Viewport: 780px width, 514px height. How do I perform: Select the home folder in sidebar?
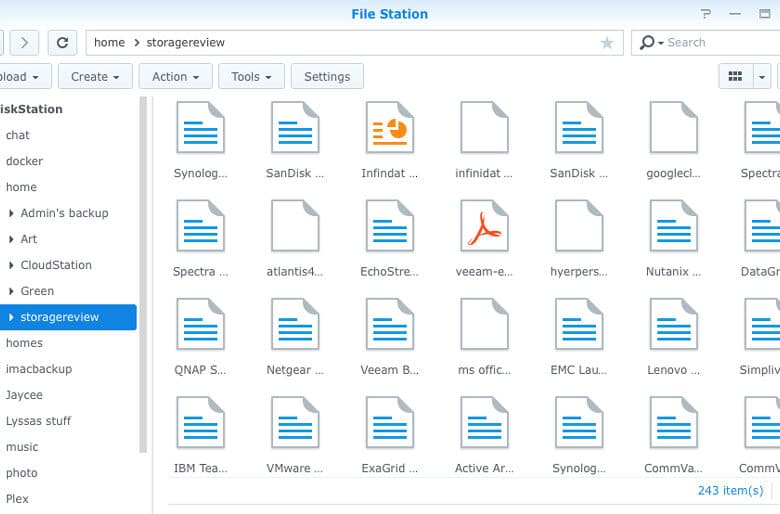coord(21,187)
